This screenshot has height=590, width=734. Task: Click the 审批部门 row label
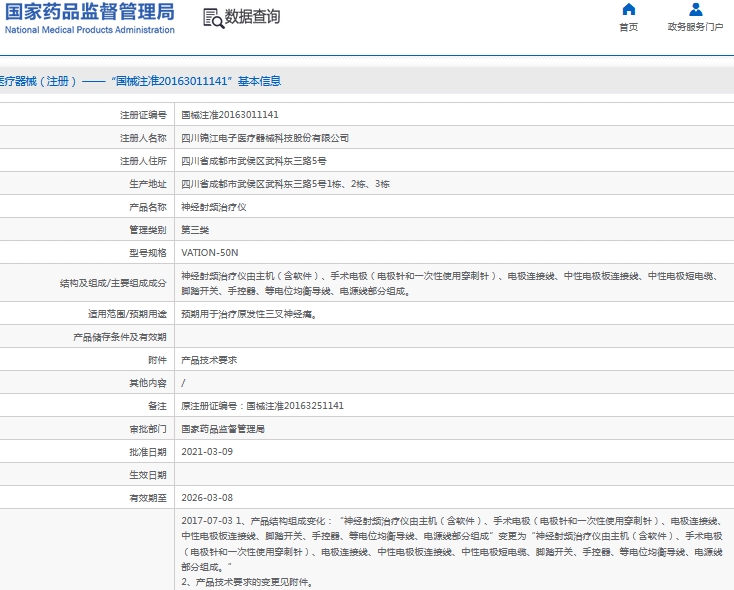[148, 429]
